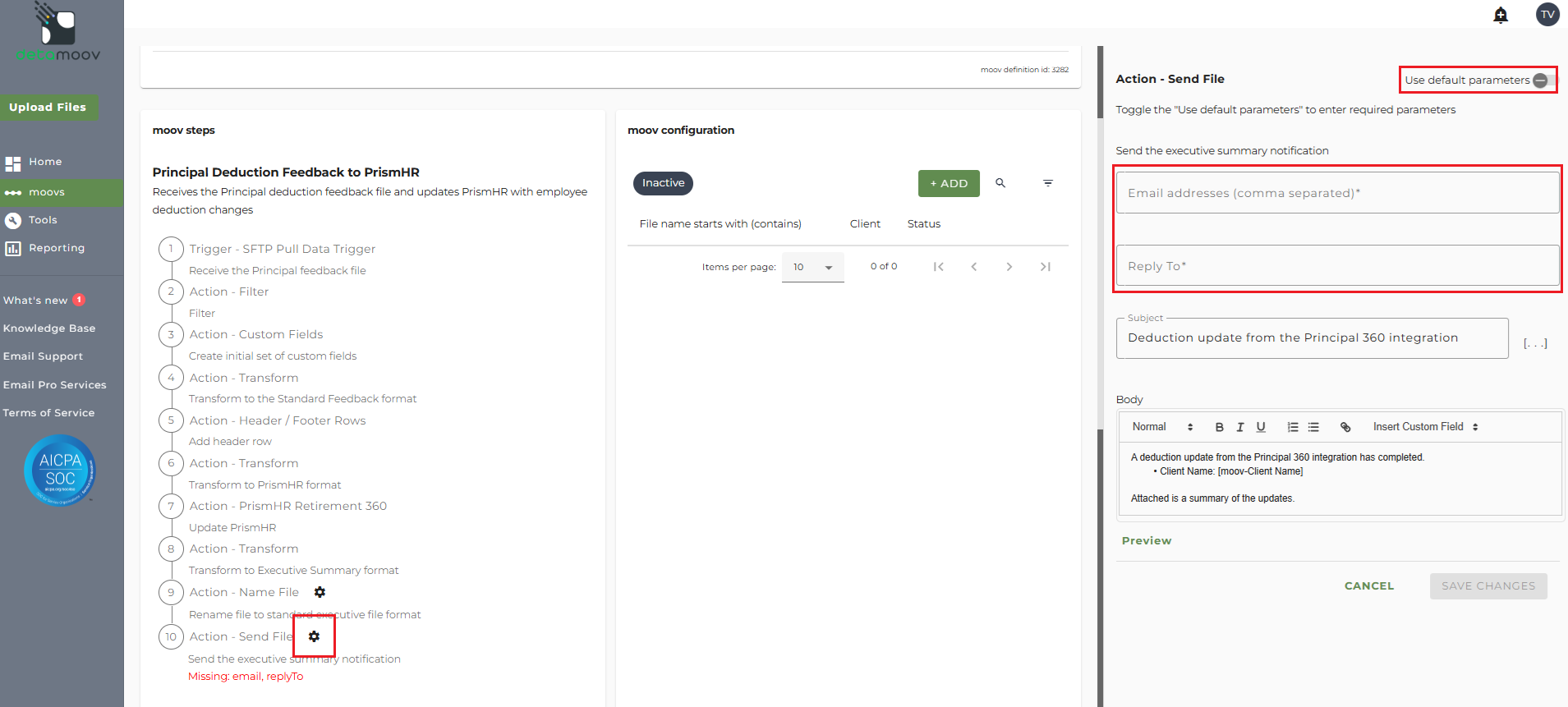The width and height of the screenshot is (1568, 707).
Task: Insert custom field into the subject
Action: tap(1535, 343)
